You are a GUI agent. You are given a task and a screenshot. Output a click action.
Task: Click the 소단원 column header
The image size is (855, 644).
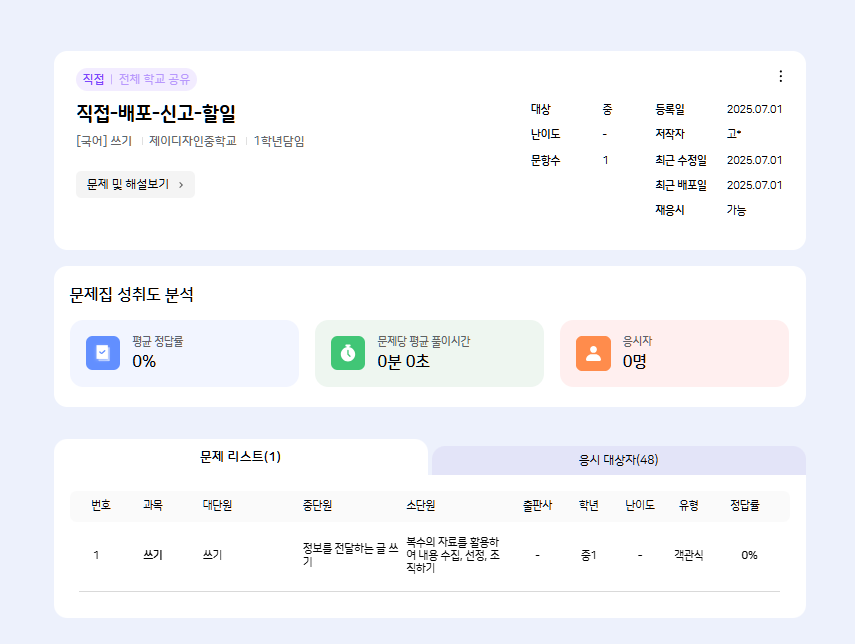click(420, 506)
